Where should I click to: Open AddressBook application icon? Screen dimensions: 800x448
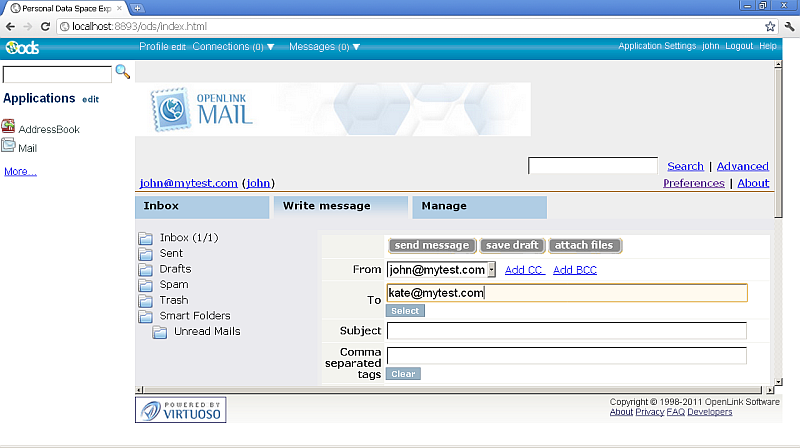point(9,127)
